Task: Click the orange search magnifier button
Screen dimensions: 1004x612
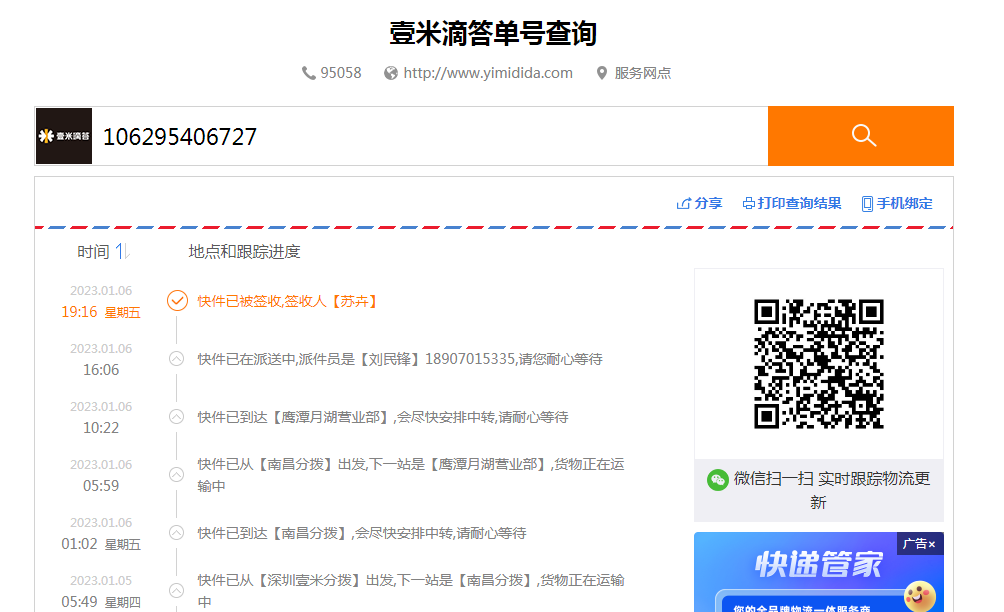Action: [861, 136]
